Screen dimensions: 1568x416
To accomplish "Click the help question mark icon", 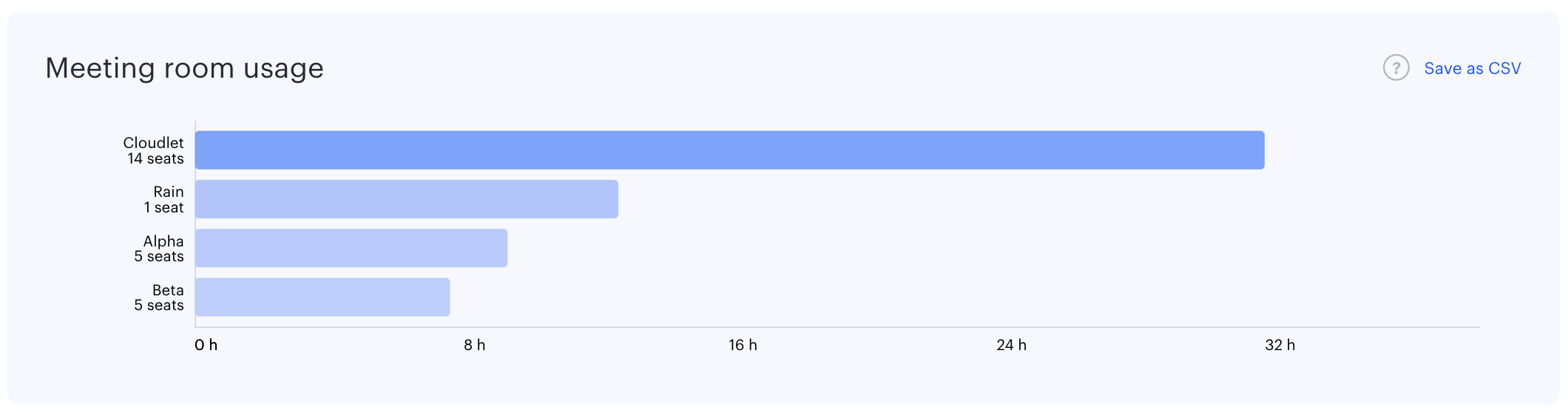I will tap(1396, 68).
